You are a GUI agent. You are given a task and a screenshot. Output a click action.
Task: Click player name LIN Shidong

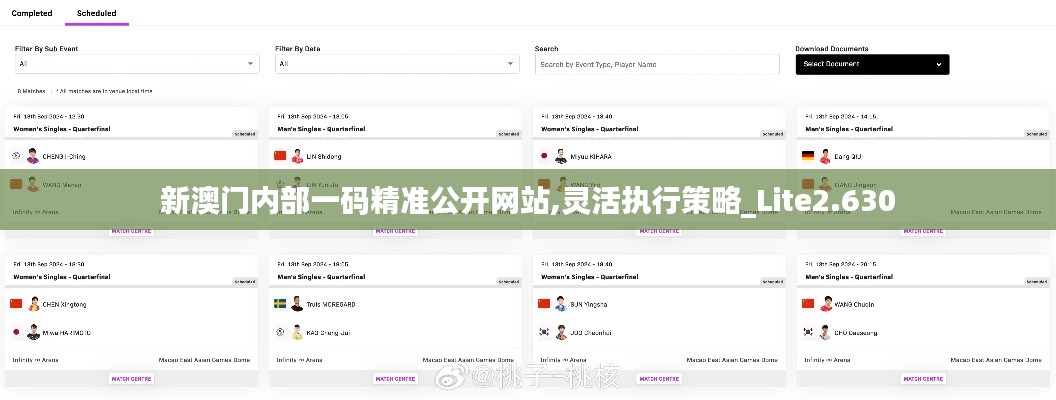(323, 157)
